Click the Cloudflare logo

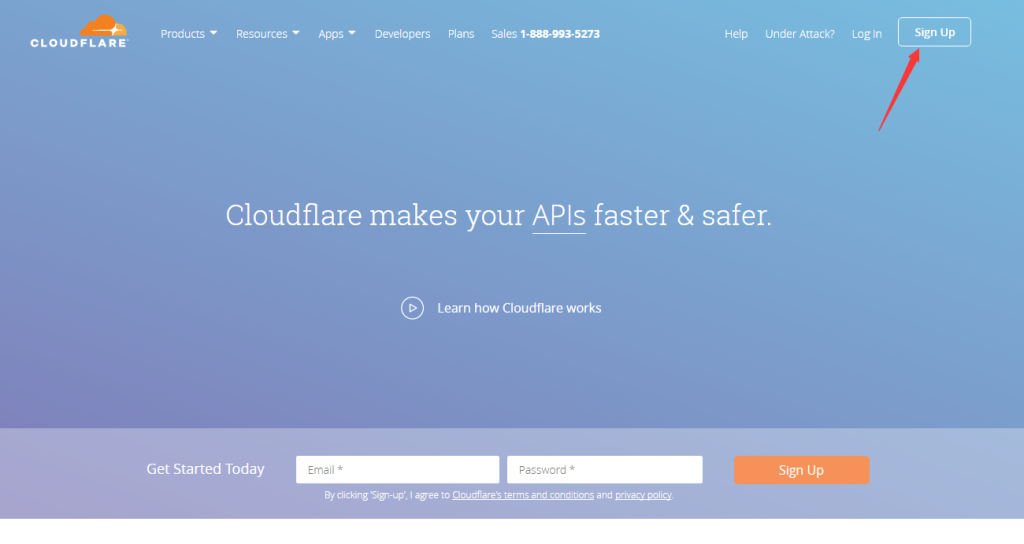pos(78,33)
